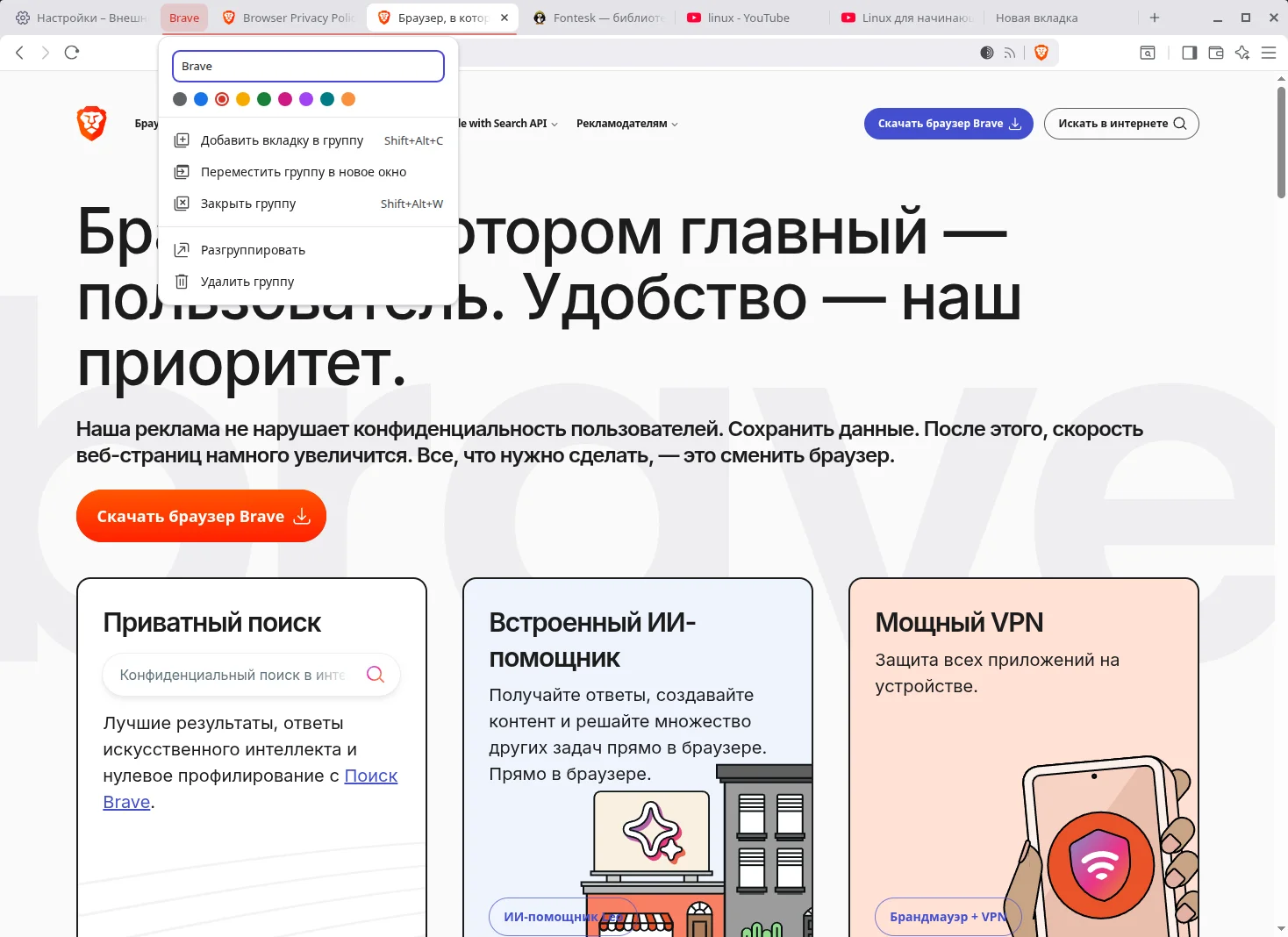
Task: Open Leo AI assistant sparkle icon
Action: 1241,53
